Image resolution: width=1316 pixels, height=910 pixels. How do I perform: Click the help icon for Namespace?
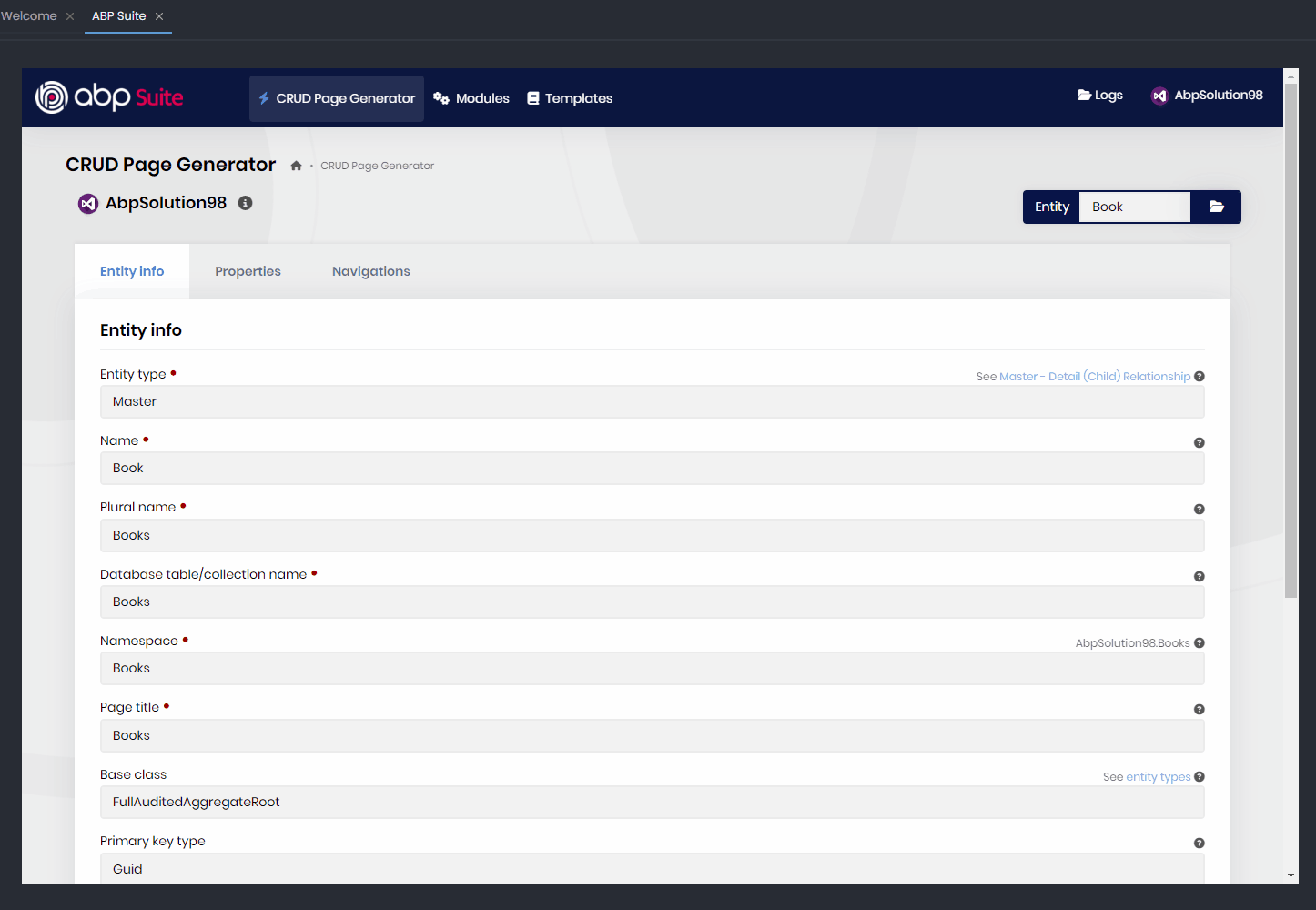(x=1200, y=643)
